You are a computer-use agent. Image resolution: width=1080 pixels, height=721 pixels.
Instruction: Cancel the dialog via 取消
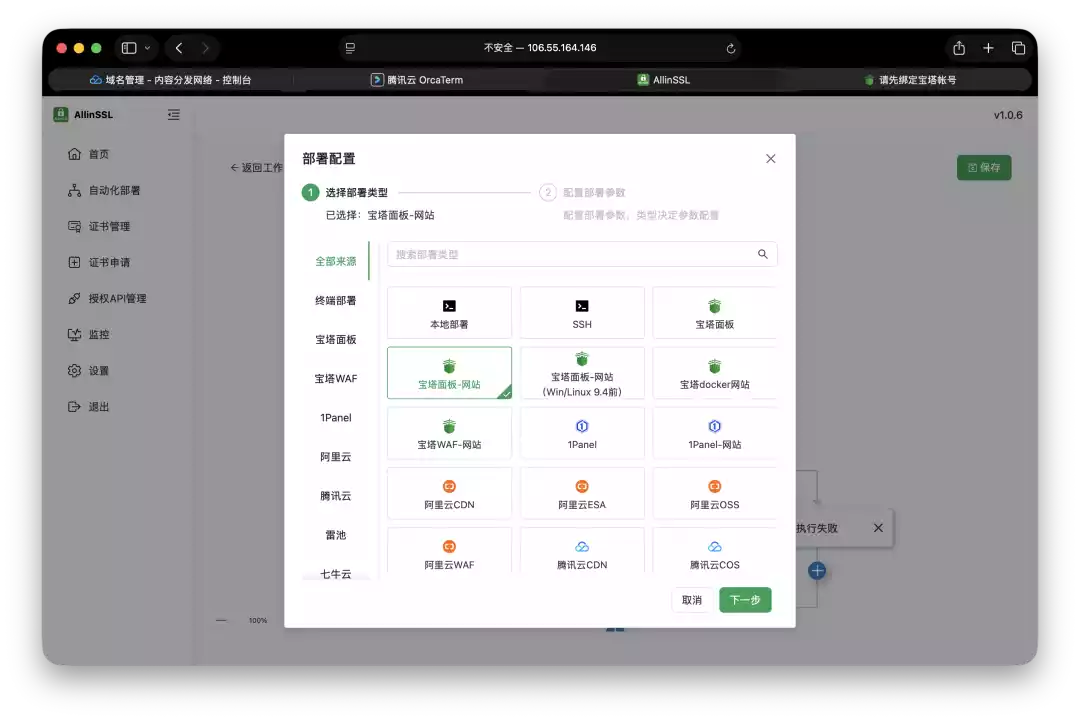[692, 600]
